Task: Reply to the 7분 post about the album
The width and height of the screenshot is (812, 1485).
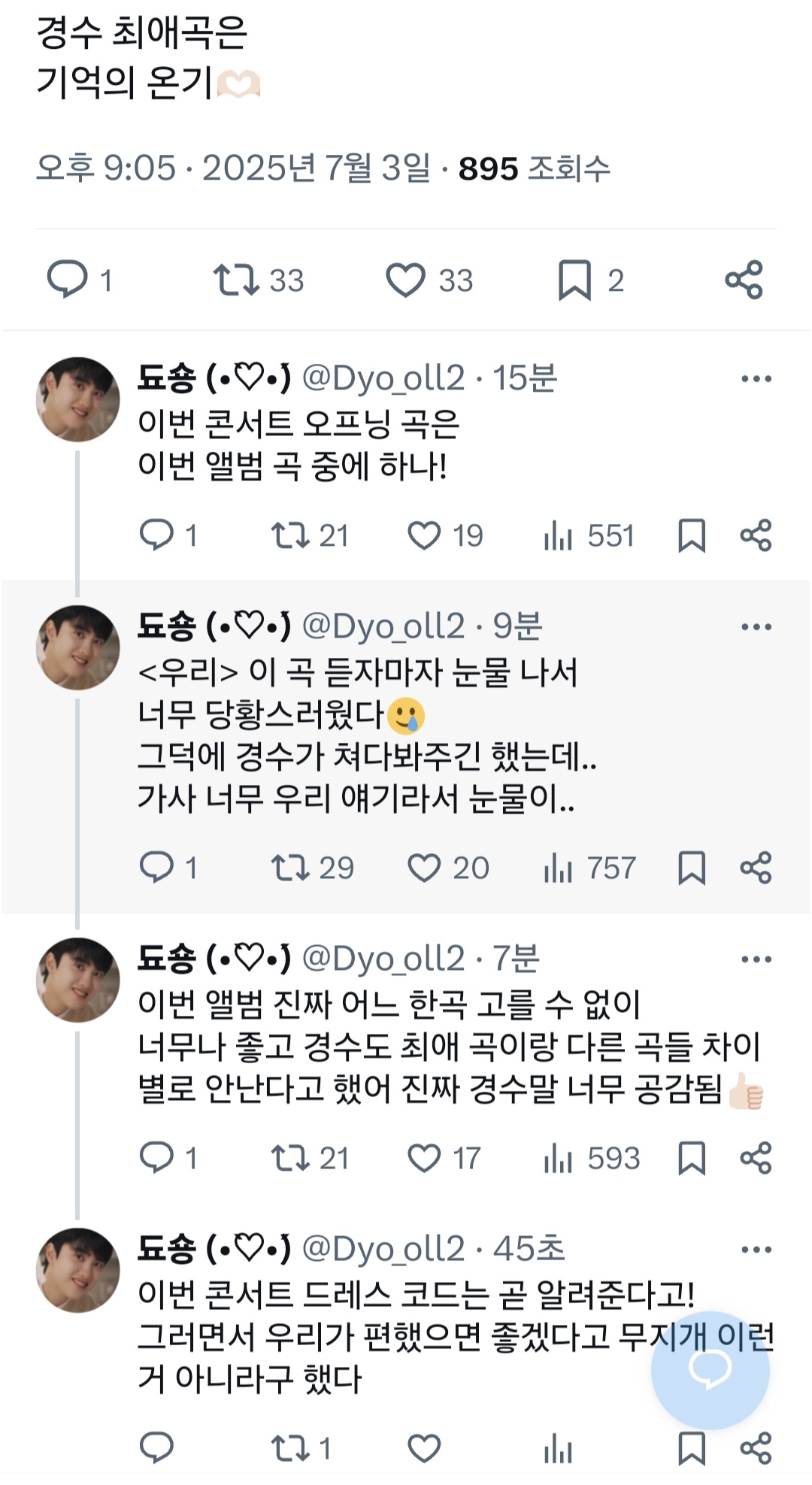Action: 157,1158
